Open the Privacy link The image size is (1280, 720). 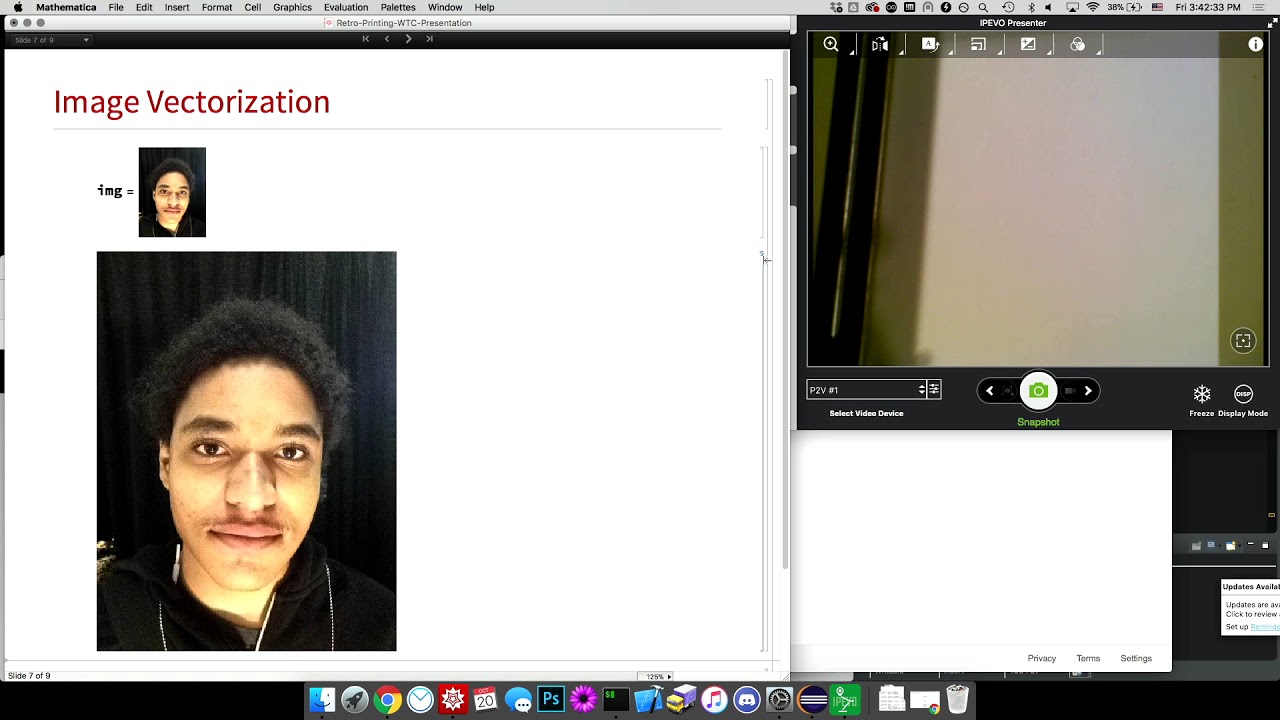pos(1042,658)
